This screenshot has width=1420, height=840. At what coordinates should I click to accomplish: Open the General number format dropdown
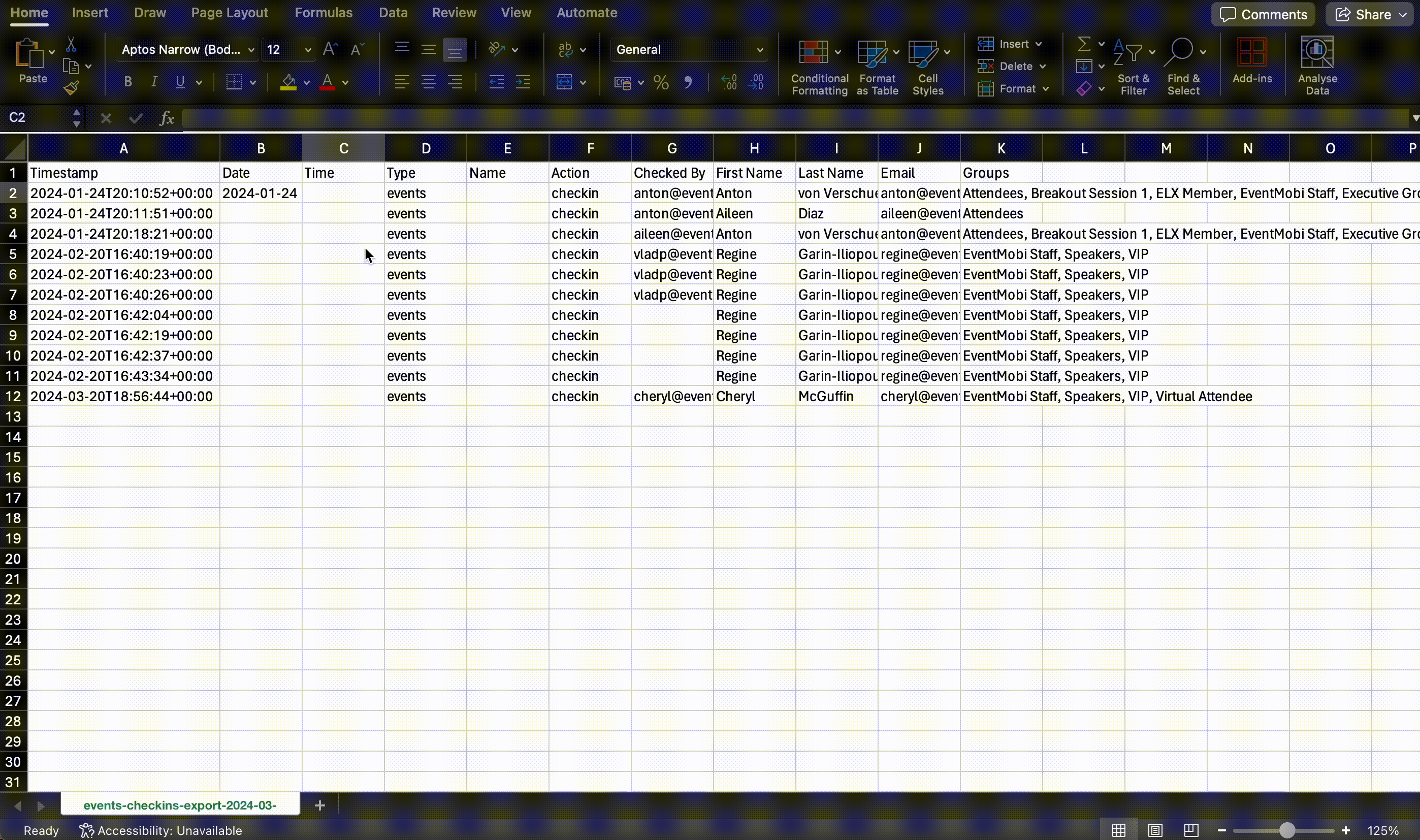(760, 50)
